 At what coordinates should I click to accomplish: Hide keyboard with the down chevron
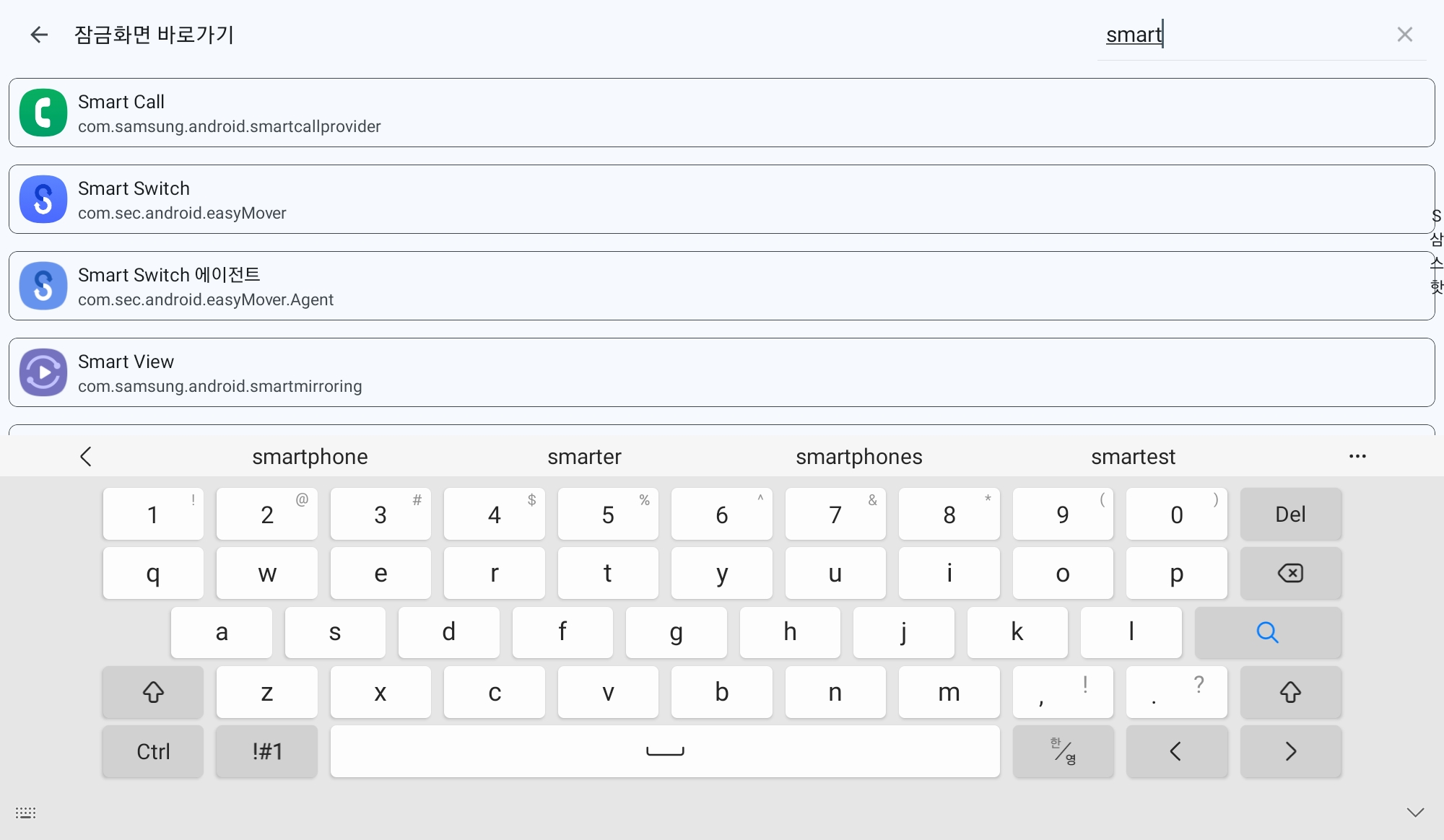(x=1415, y=813)
